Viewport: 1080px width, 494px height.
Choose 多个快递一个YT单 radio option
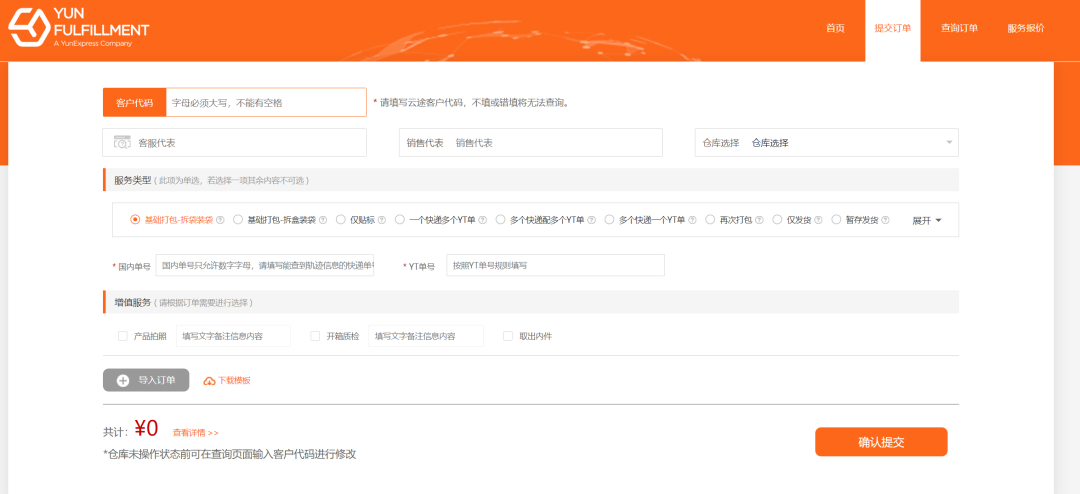(609, 220)
